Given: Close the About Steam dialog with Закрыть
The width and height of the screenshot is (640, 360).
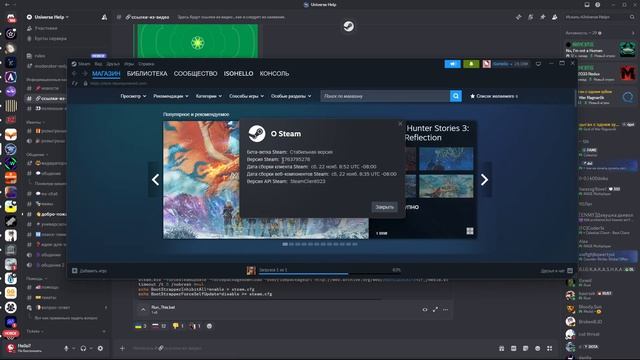Looking at the screenshot, I should pos(384,207).
